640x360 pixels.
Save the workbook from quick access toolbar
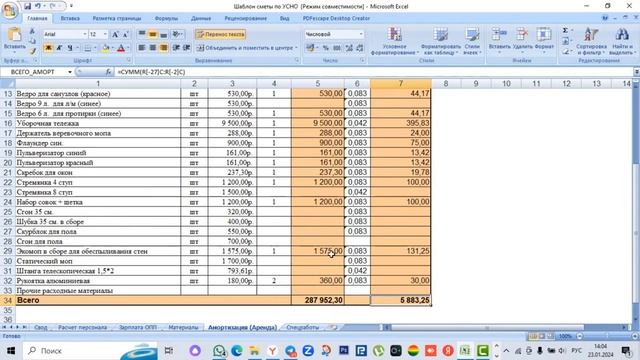27,6
